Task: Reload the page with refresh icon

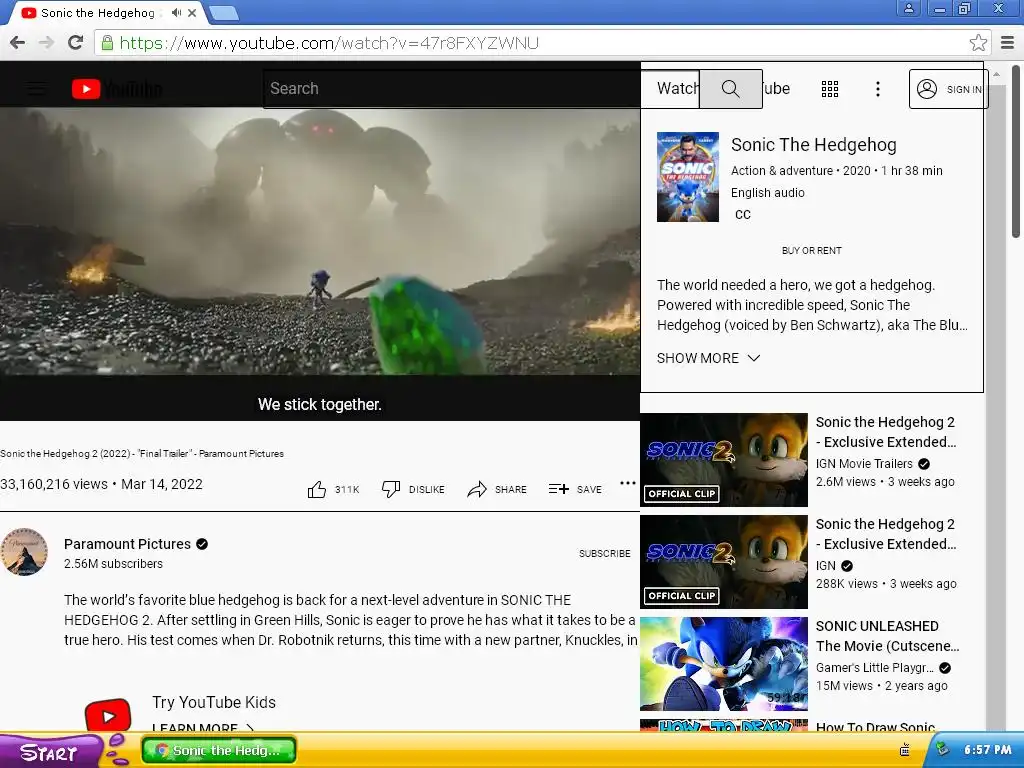Action: pyautogui.click(x=76, y=43)
